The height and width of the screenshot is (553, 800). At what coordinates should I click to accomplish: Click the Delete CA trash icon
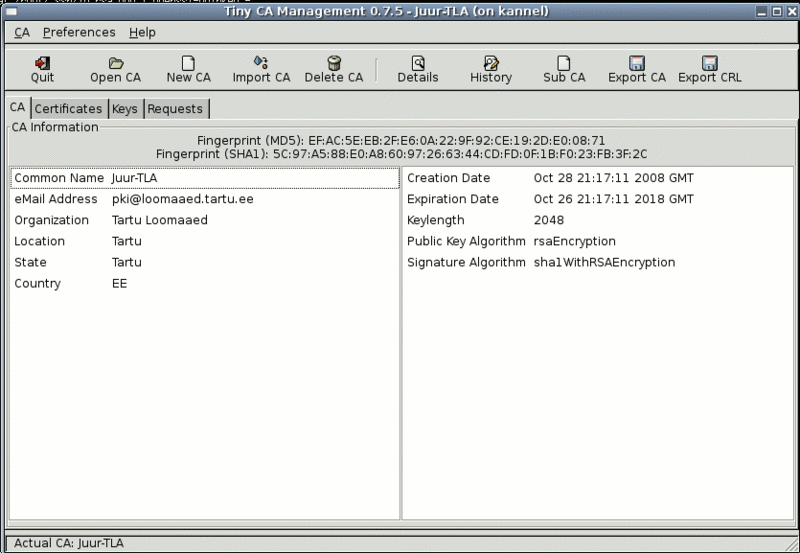point(334,63)
